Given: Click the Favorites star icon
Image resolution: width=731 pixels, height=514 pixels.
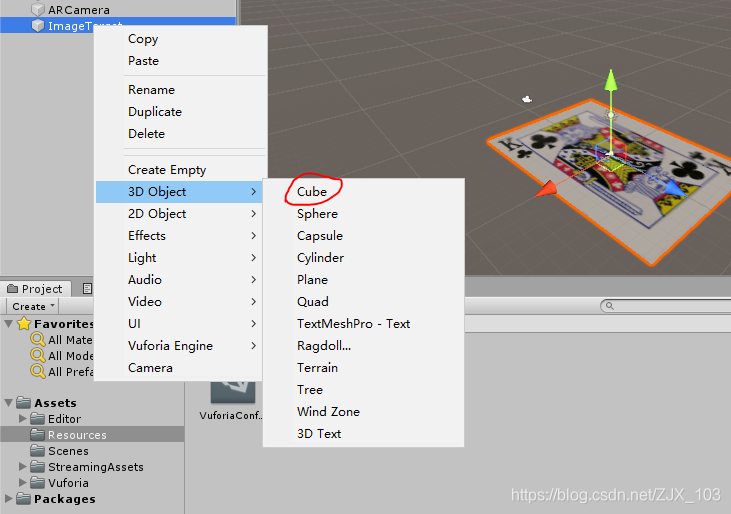Looking at the screenshot, I should click(24, 323).
